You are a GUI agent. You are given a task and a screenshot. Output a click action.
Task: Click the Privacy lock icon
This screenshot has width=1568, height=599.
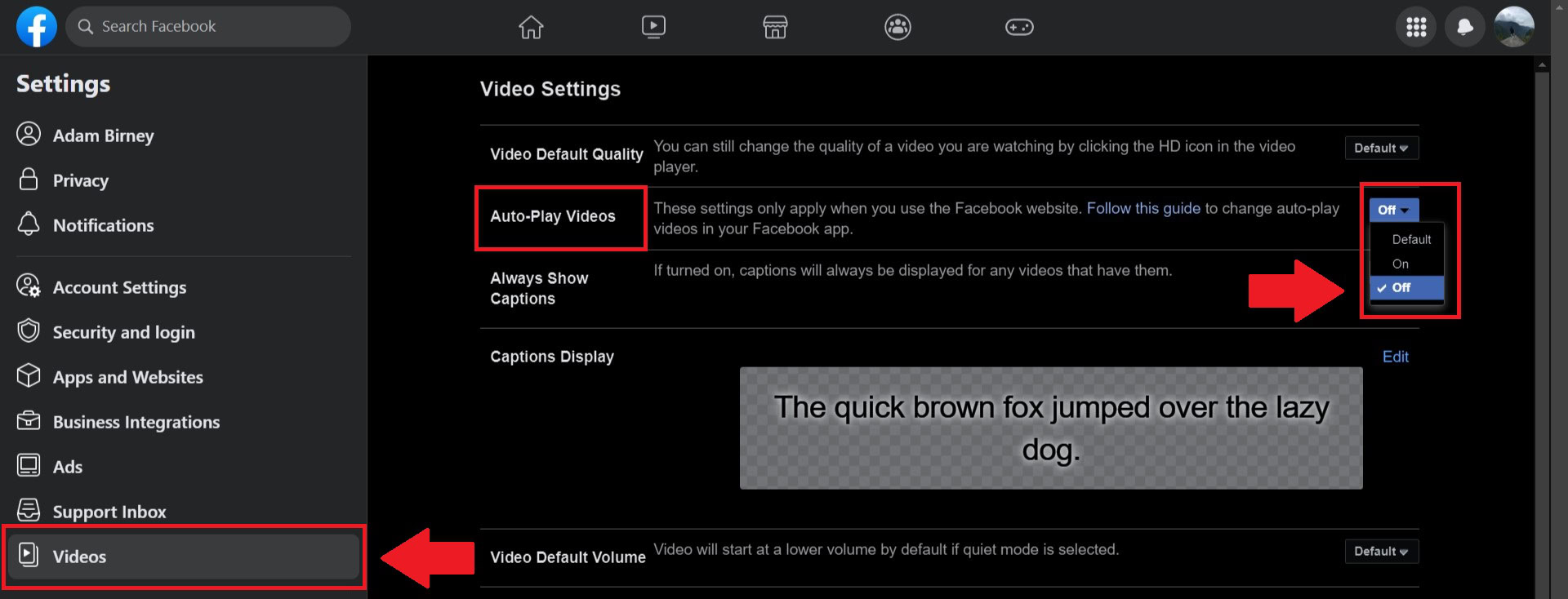click(x=29, y=179)
